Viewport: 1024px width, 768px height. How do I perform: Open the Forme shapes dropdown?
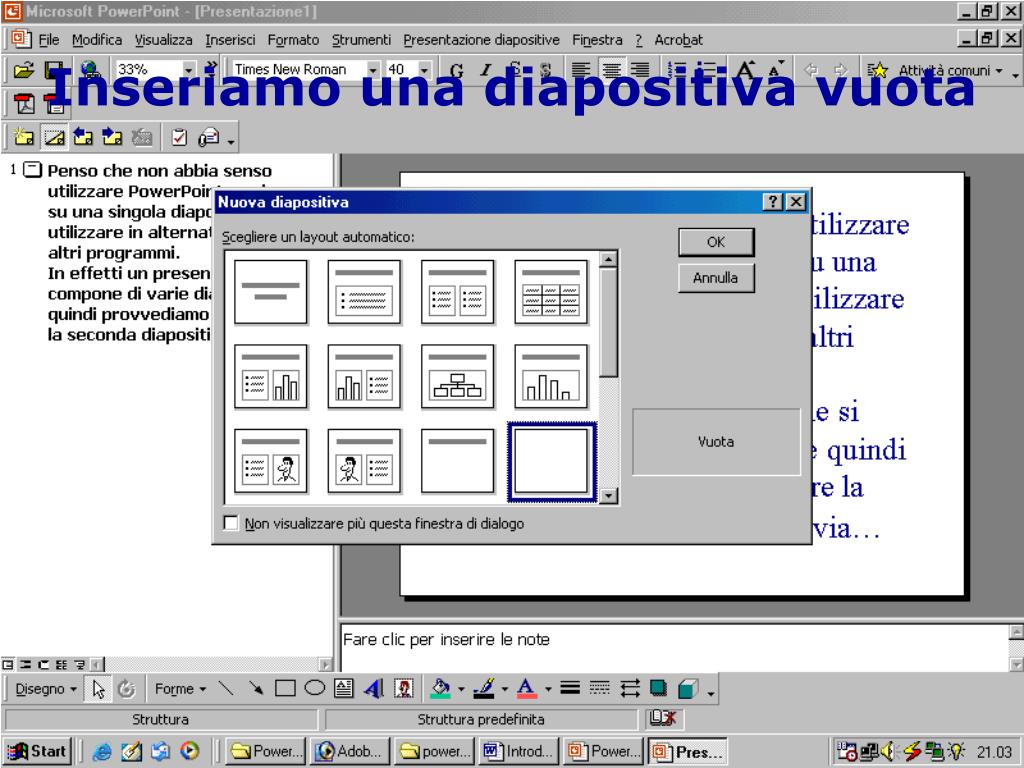coord(180,688)
